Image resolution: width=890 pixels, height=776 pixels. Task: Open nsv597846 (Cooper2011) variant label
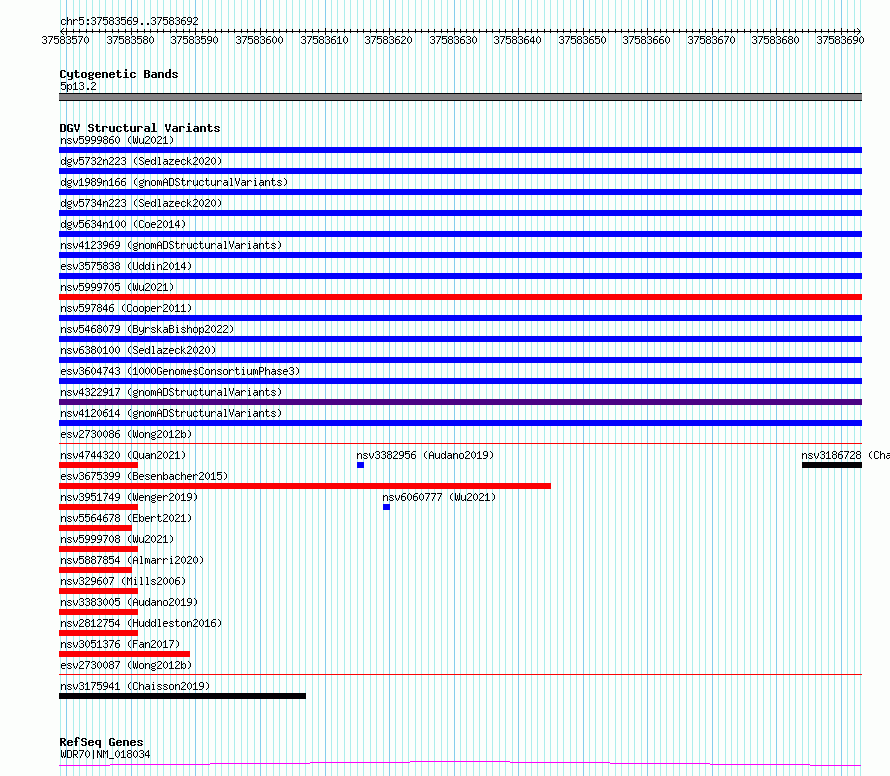coord(126,308)
